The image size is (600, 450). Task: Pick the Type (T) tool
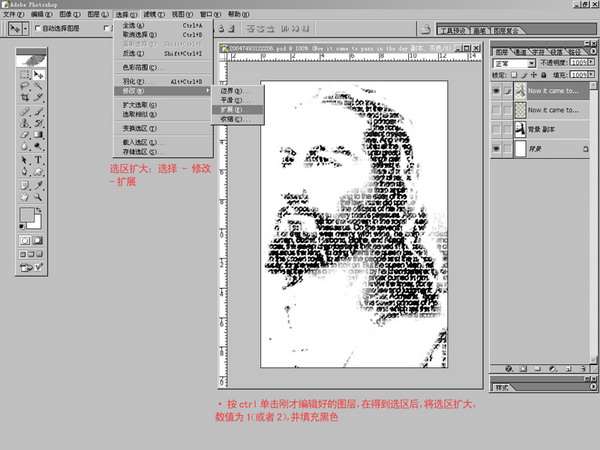39,159
